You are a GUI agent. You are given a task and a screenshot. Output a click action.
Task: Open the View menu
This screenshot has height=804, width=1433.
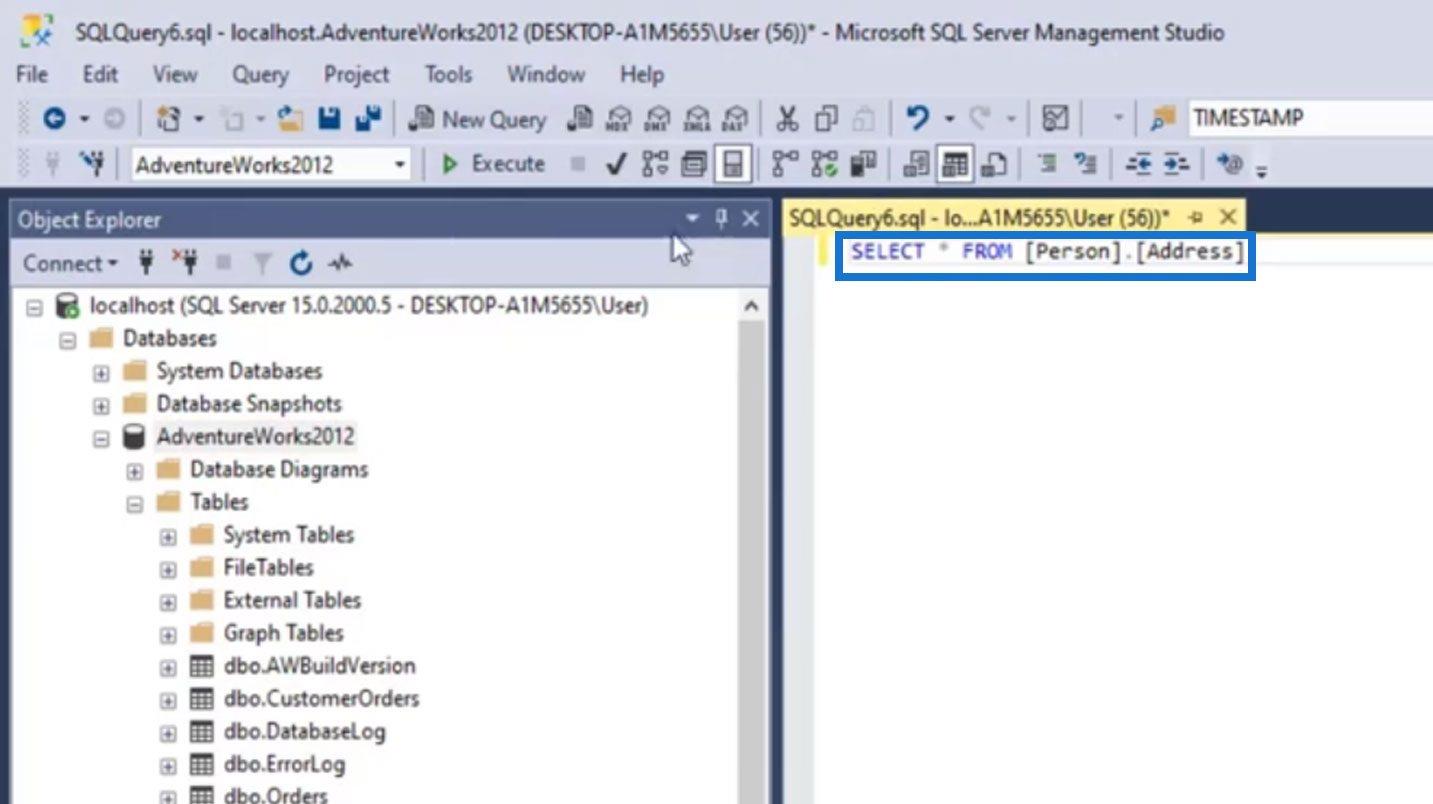[x=175, y=74]
